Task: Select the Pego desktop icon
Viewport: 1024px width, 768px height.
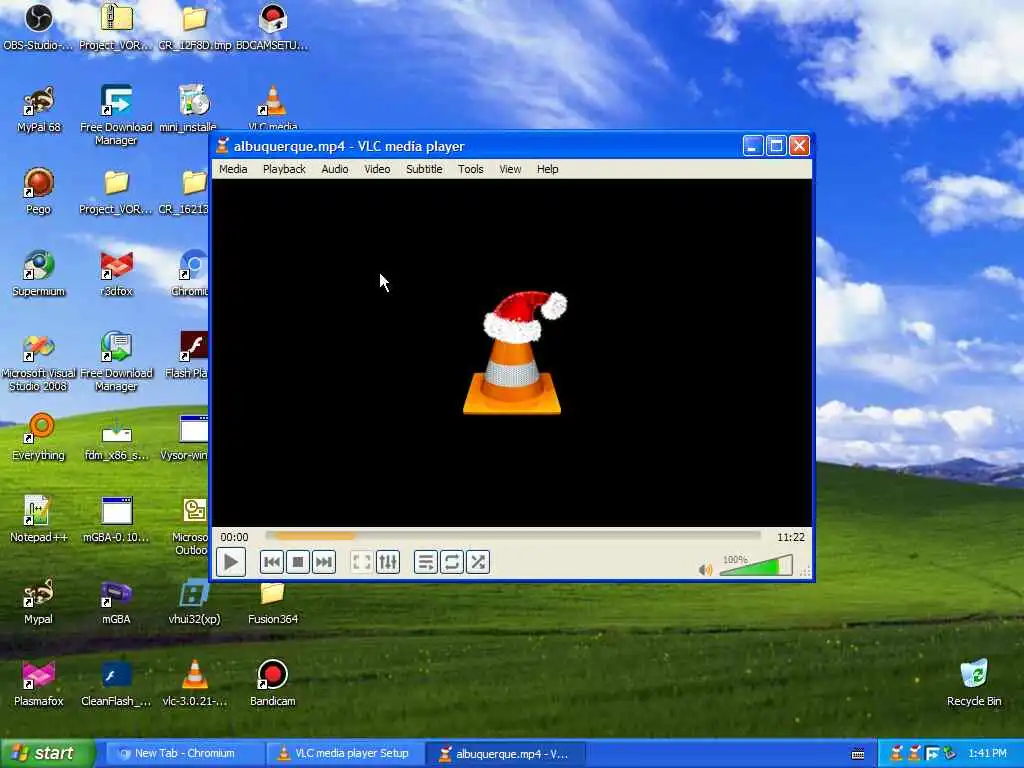Action: [39, 191]
